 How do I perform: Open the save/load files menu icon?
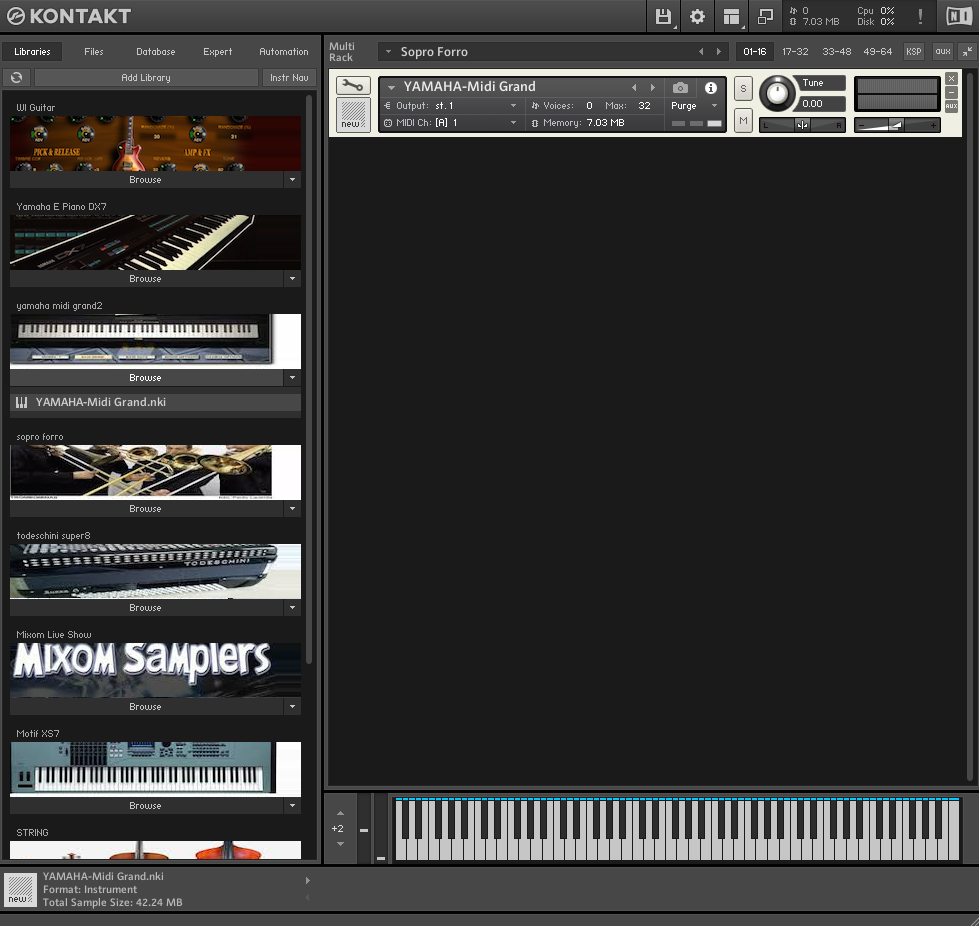pos(663,16)
